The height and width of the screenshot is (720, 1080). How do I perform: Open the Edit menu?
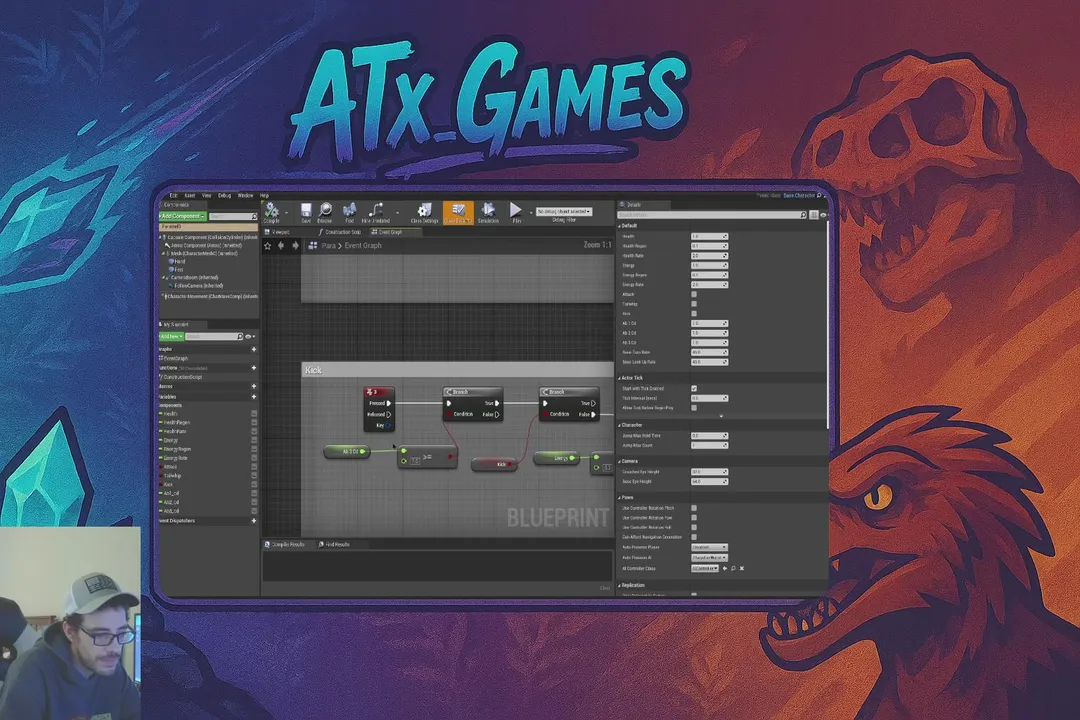coord(174,196)
